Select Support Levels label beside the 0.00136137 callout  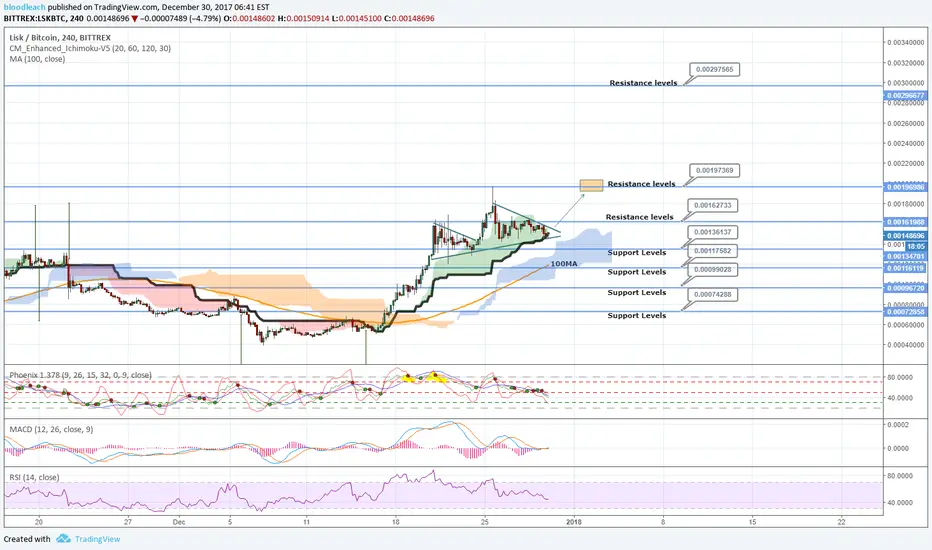637,253
